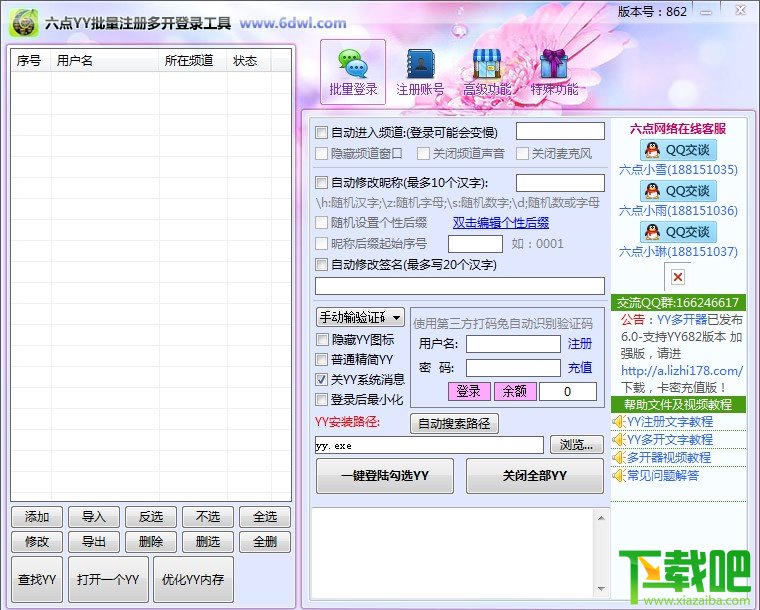Uncheck 关YY系统消息 option
The width and height of the screenshot is (760, 610).
[322, 379]
